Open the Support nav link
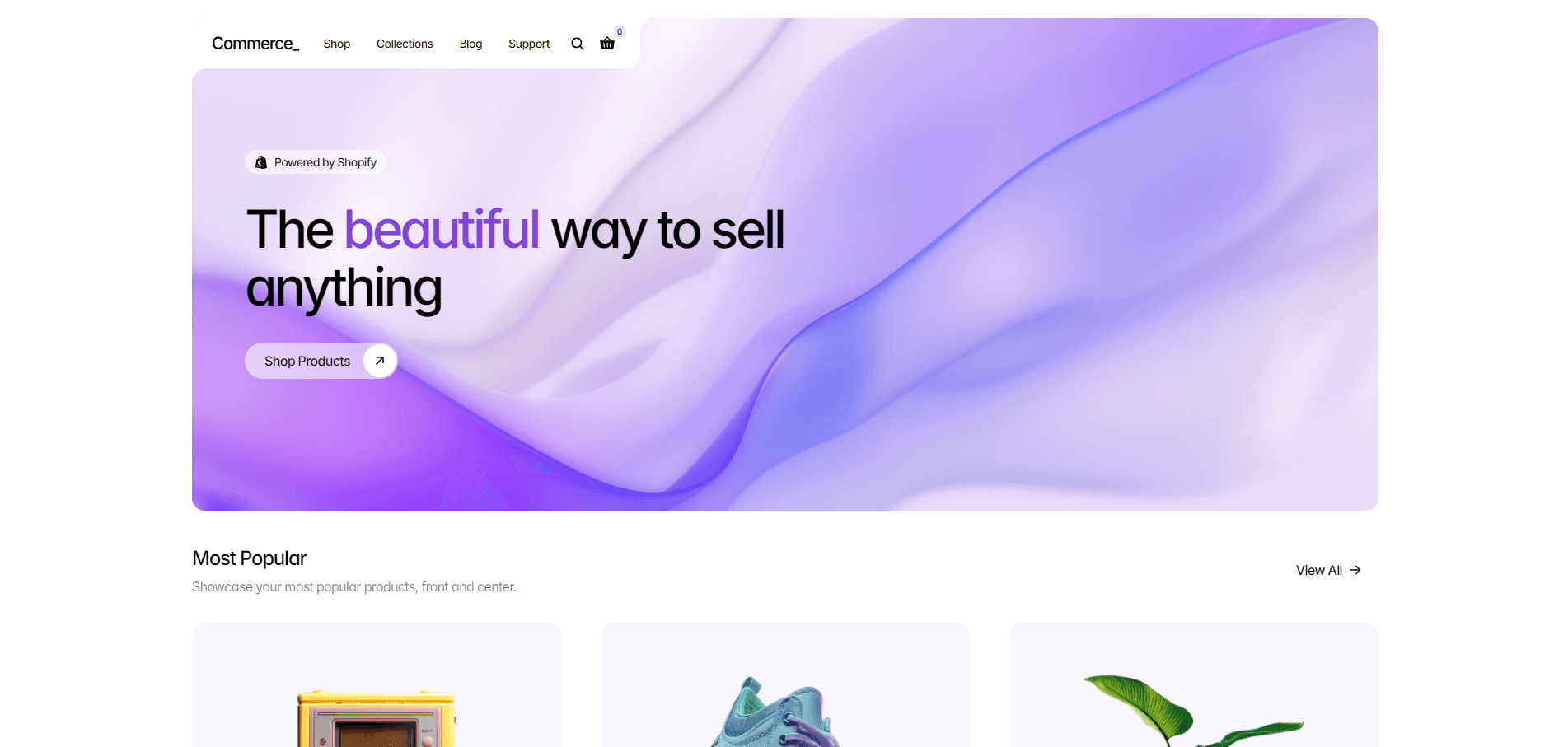The image size is (1568, 747). click(529, 44)
